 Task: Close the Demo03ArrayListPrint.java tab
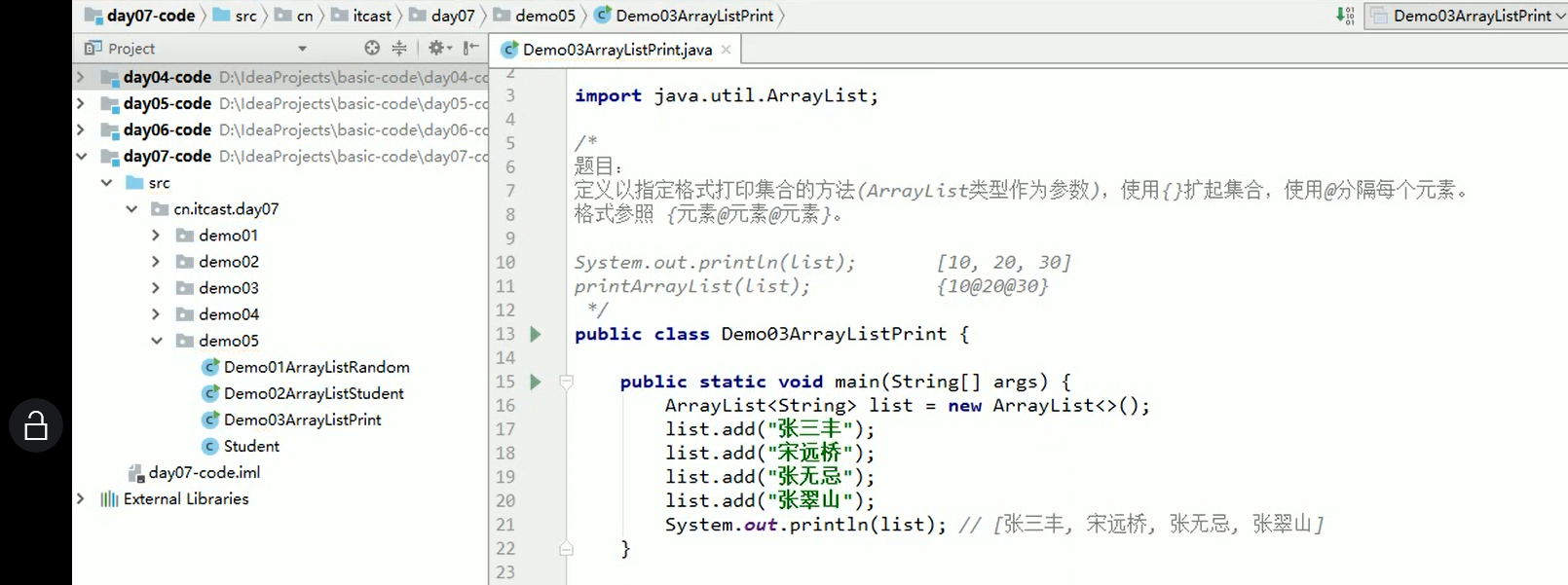point(726,49)
